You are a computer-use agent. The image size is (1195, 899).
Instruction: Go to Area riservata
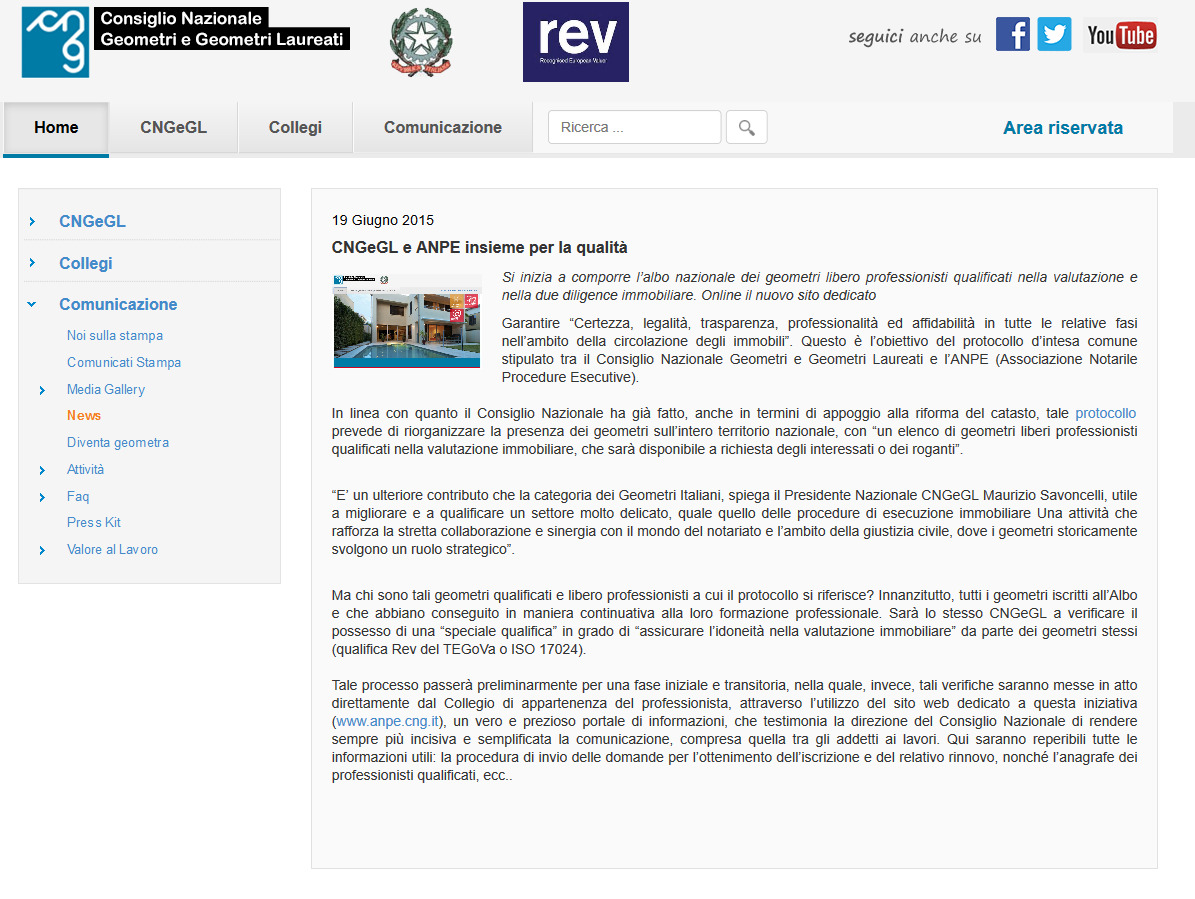1062,128
